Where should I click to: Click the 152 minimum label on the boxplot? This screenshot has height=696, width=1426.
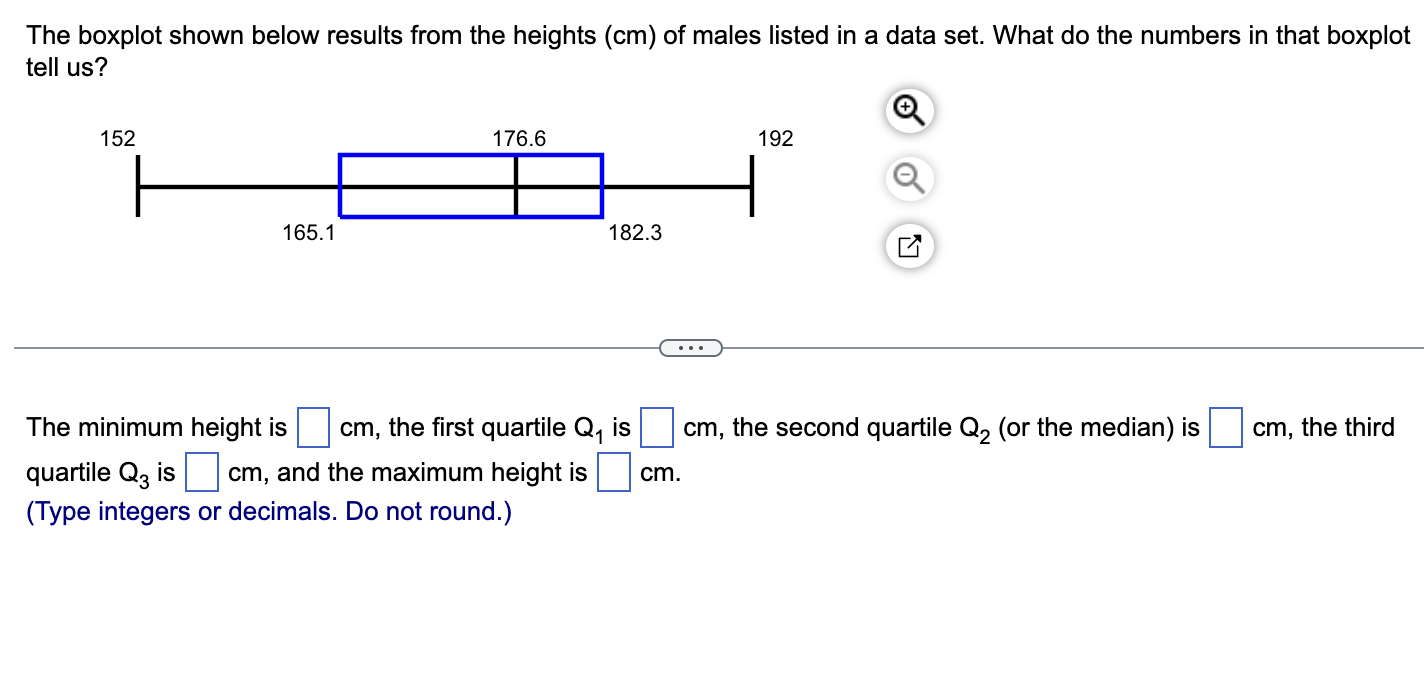pyautogui.click(x=117, y=139)
